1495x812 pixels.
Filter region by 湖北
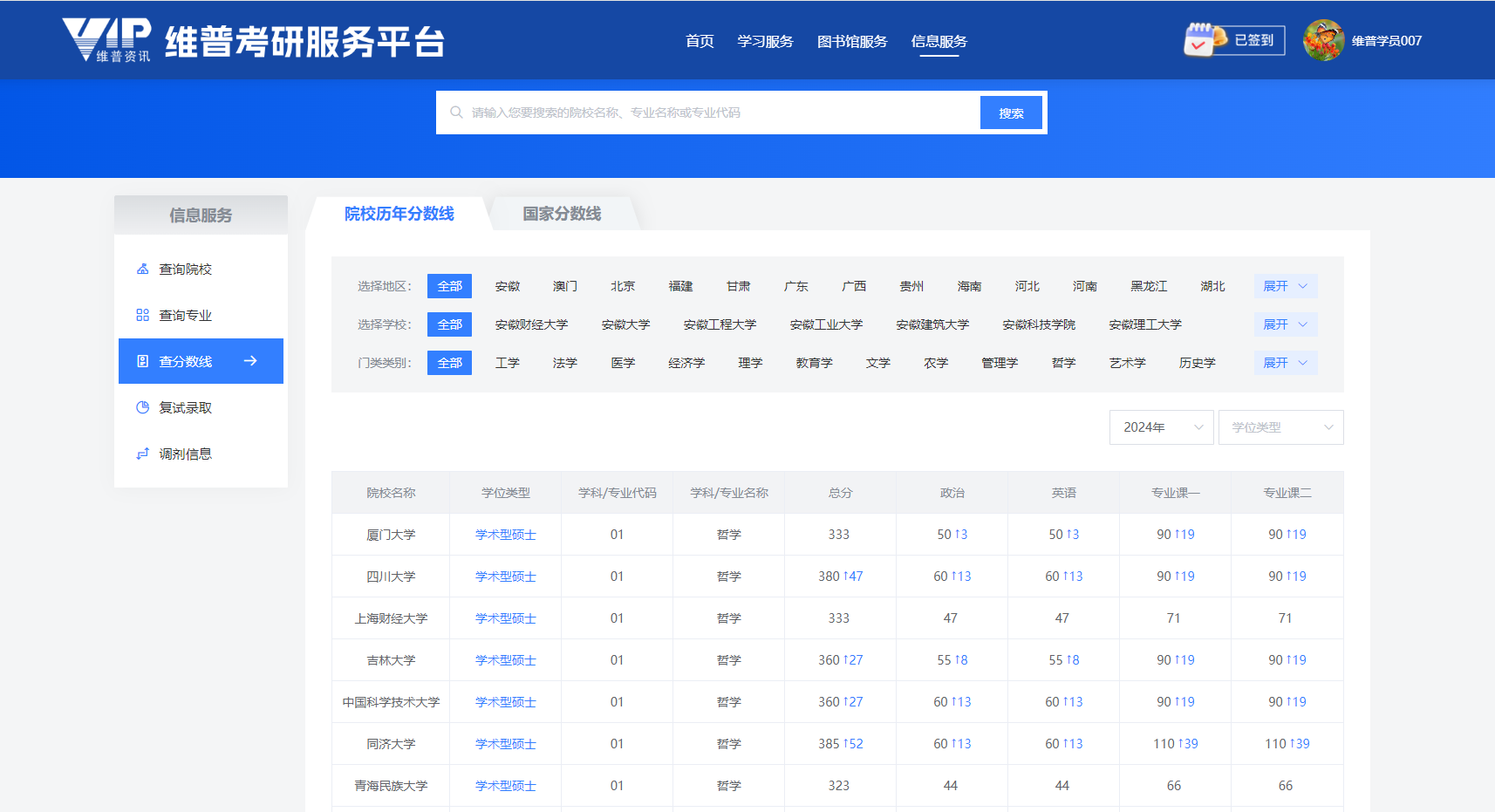pyautogui.click(x=1212, y=286)
